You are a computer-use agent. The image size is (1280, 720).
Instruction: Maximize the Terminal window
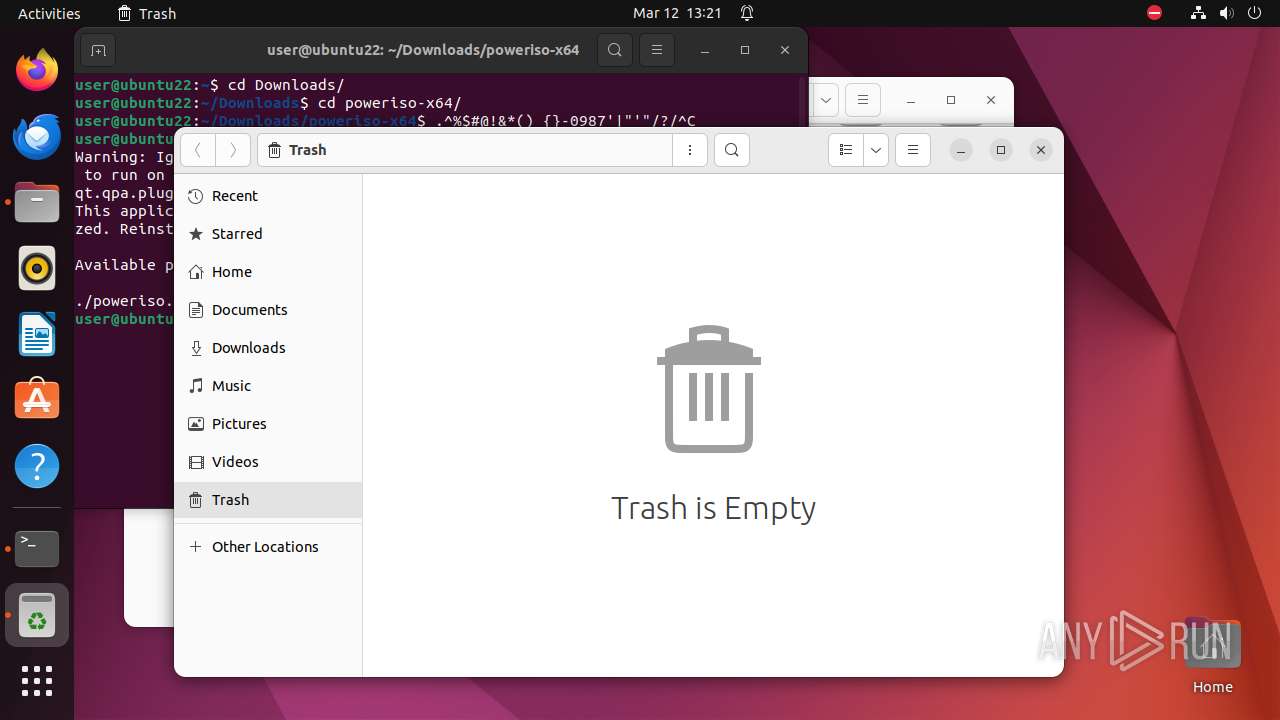745,50
